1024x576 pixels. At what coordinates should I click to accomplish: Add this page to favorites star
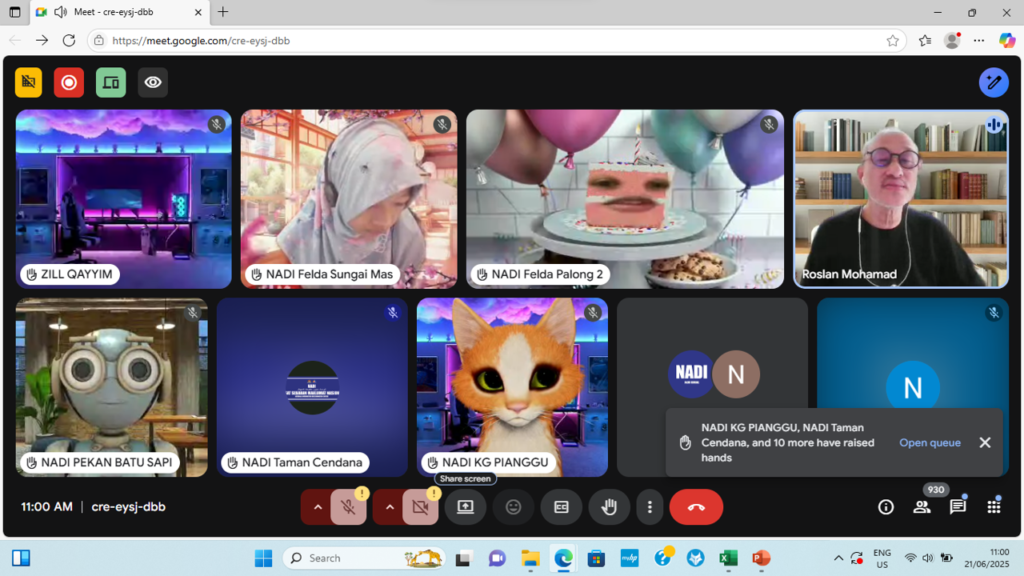click(892, 40)
